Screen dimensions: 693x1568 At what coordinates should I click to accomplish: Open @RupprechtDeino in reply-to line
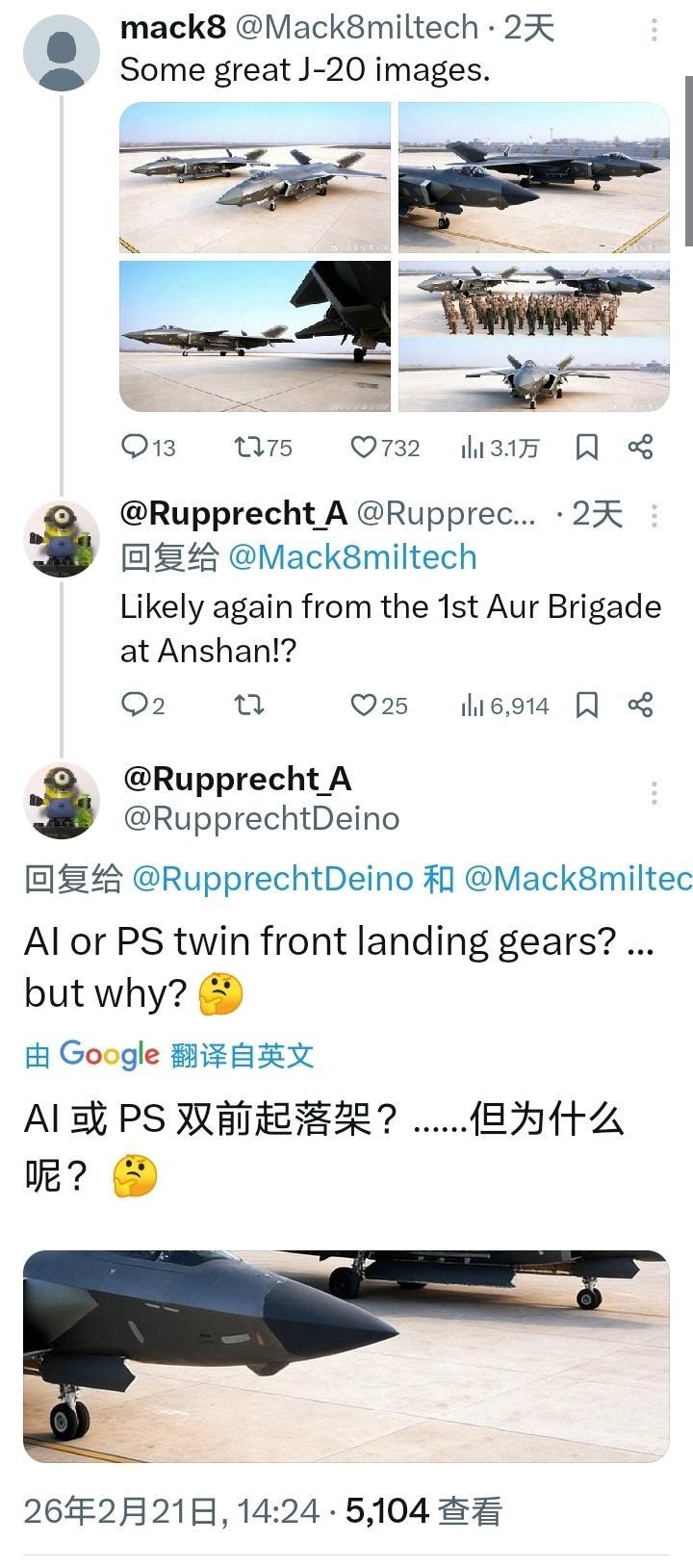(x=272, y=879)
